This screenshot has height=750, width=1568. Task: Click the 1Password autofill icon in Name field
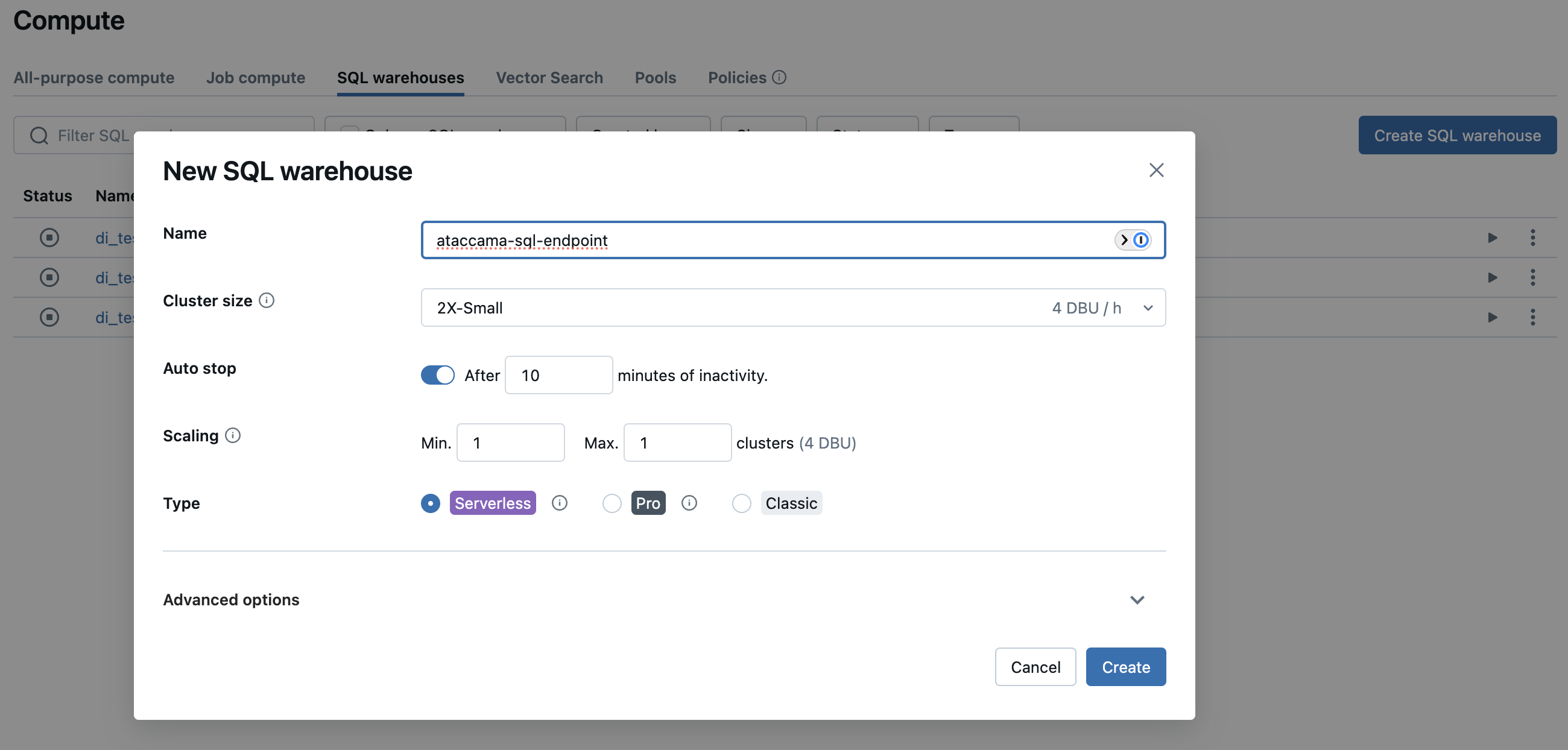[x=1140, y=240]
